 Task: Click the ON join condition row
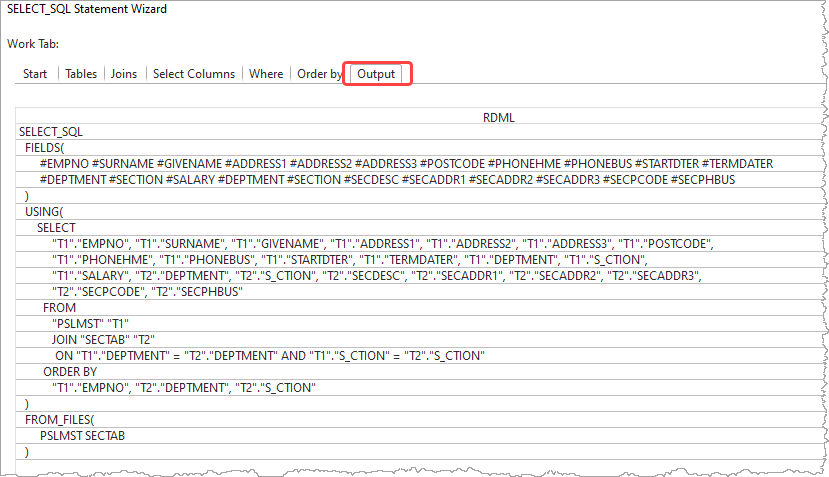422,356
